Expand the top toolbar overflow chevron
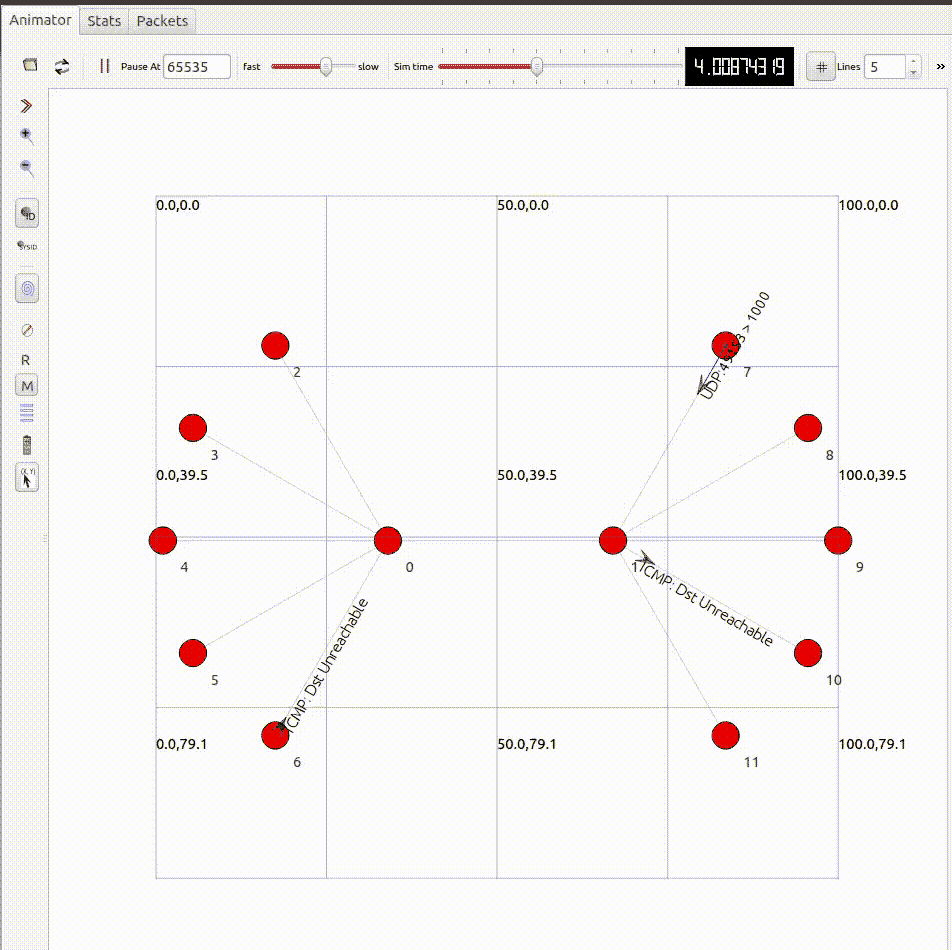 (x=940, y=66)
